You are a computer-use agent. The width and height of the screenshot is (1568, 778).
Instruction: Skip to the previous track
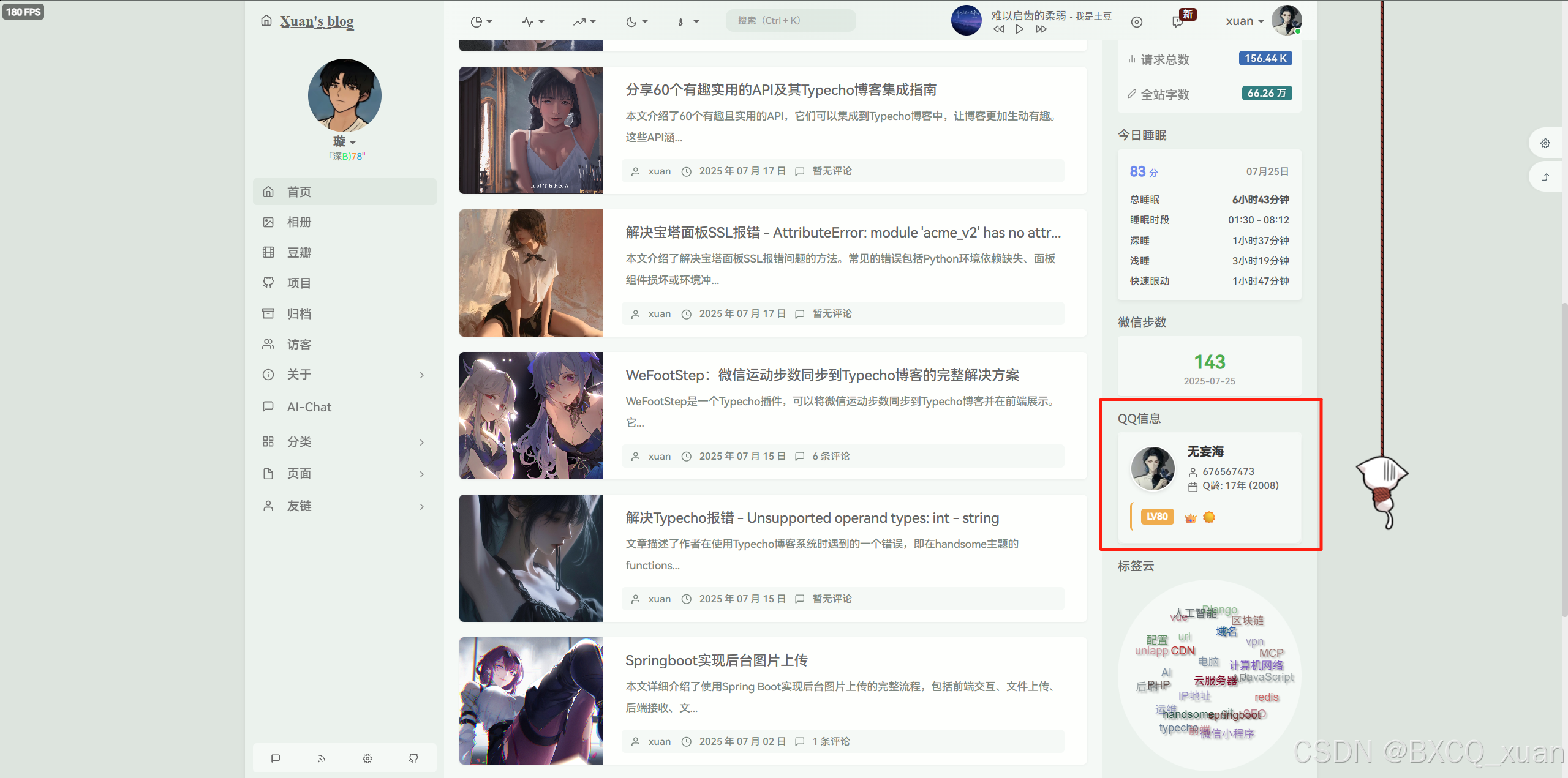pyautogui.click(x=998, y=29)
